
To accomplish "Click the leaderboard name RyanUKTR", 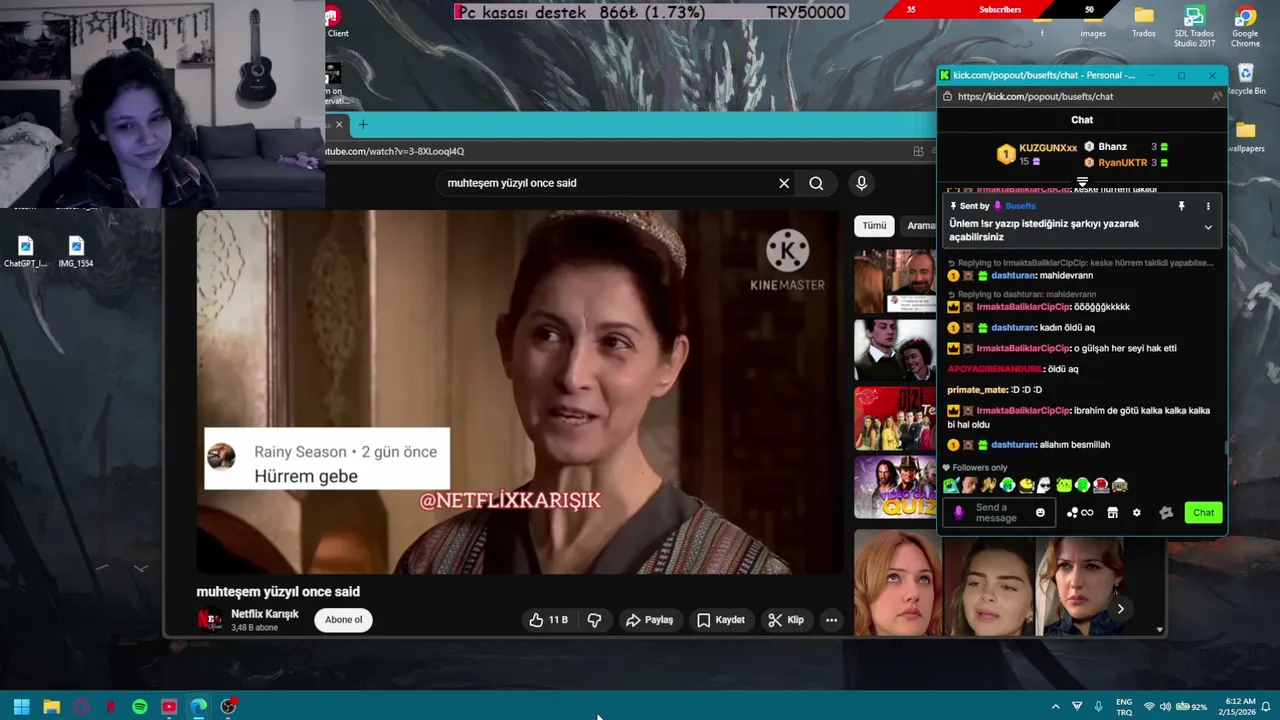I will coord(1123,163).
